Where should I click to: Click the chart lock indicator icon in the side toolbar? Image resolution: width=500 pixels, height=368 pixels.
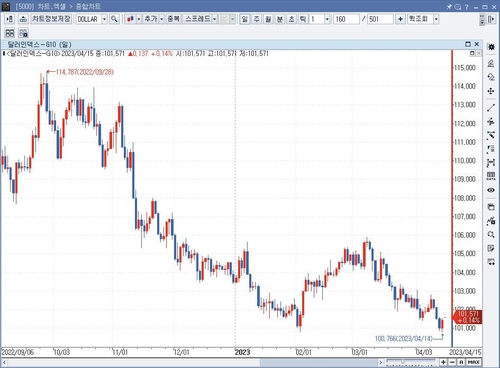(x=491, y=221)
